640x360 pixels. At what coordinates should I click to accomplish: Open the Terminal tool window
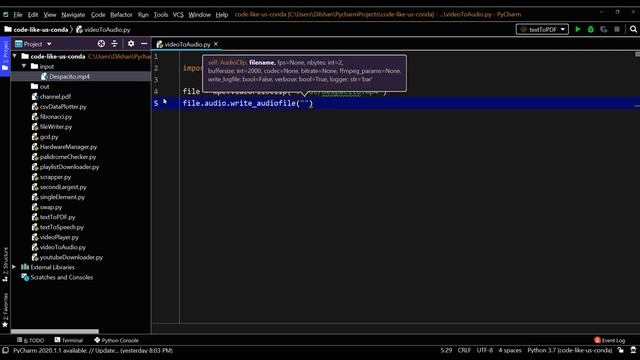[69, 340]
